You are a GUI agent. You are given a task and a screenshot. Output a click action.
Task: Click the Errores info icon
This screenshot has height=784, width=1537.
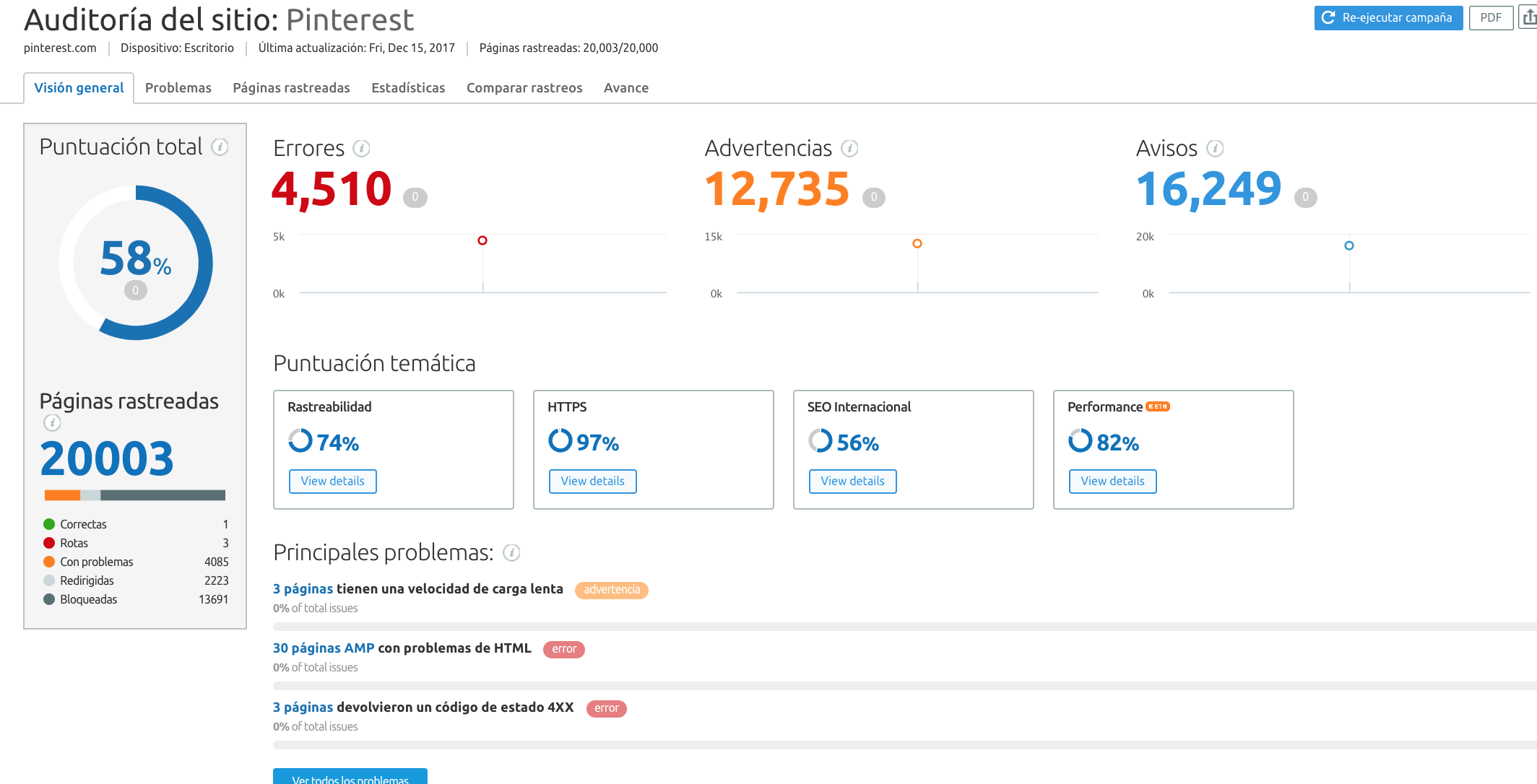tap(361, 149)
